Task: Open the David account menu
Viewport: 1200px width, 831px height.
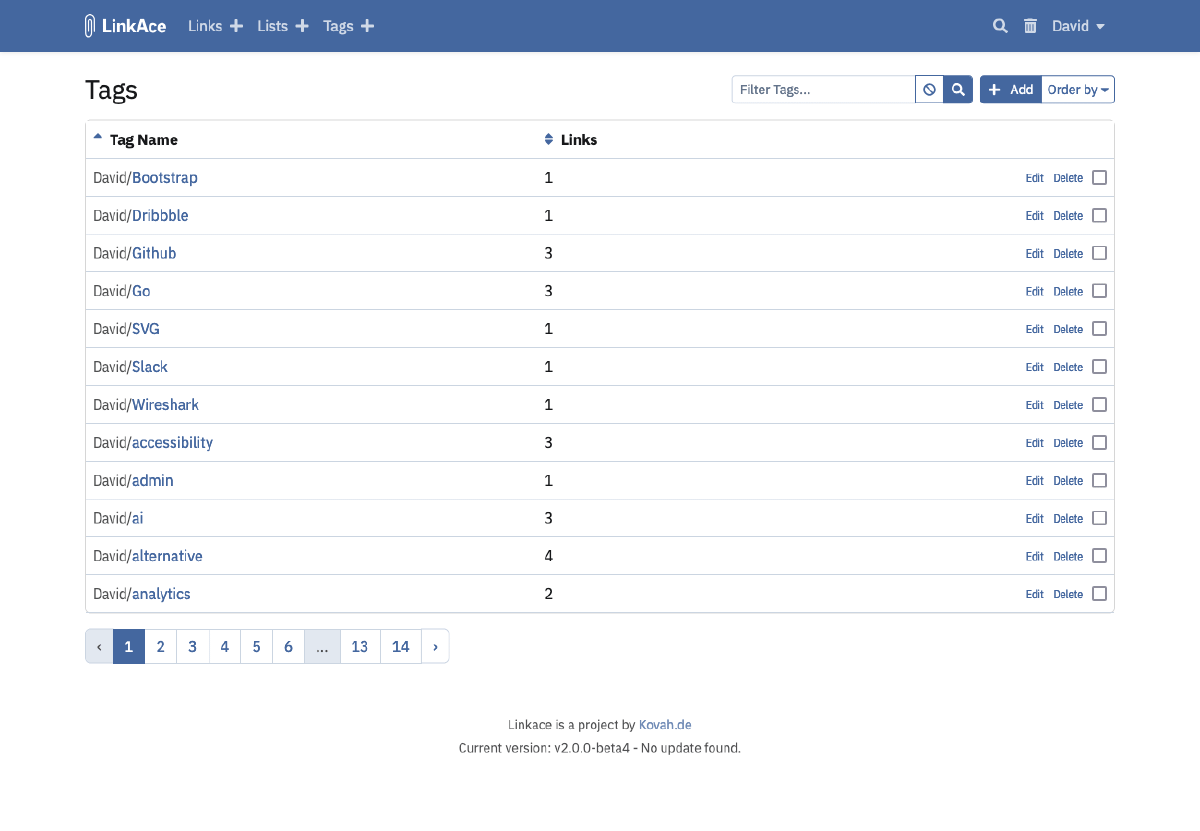Action: coord(1078,26)
